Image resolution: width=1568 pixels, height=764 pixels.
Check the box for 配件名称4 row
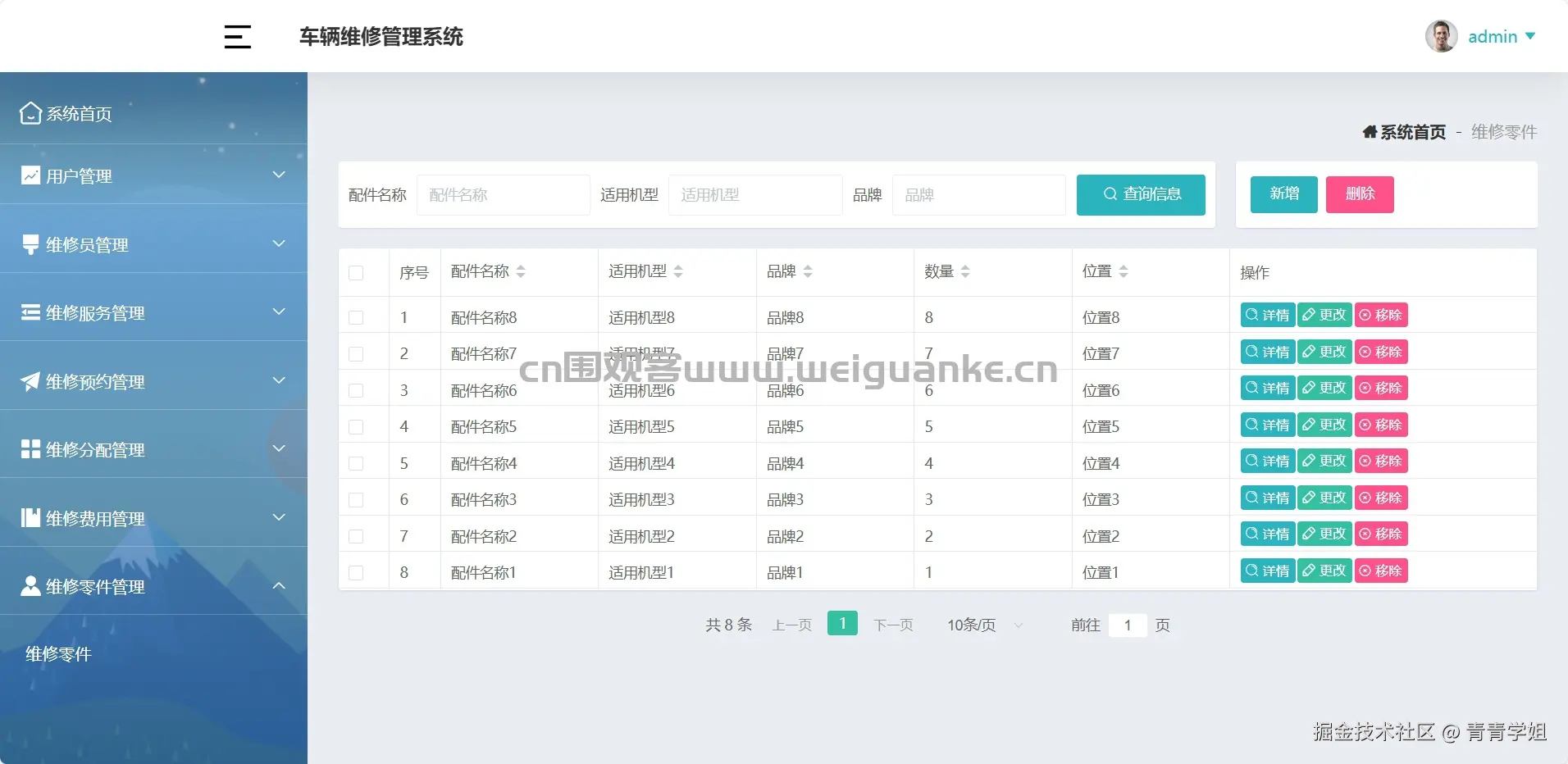[x=356, y=463]
